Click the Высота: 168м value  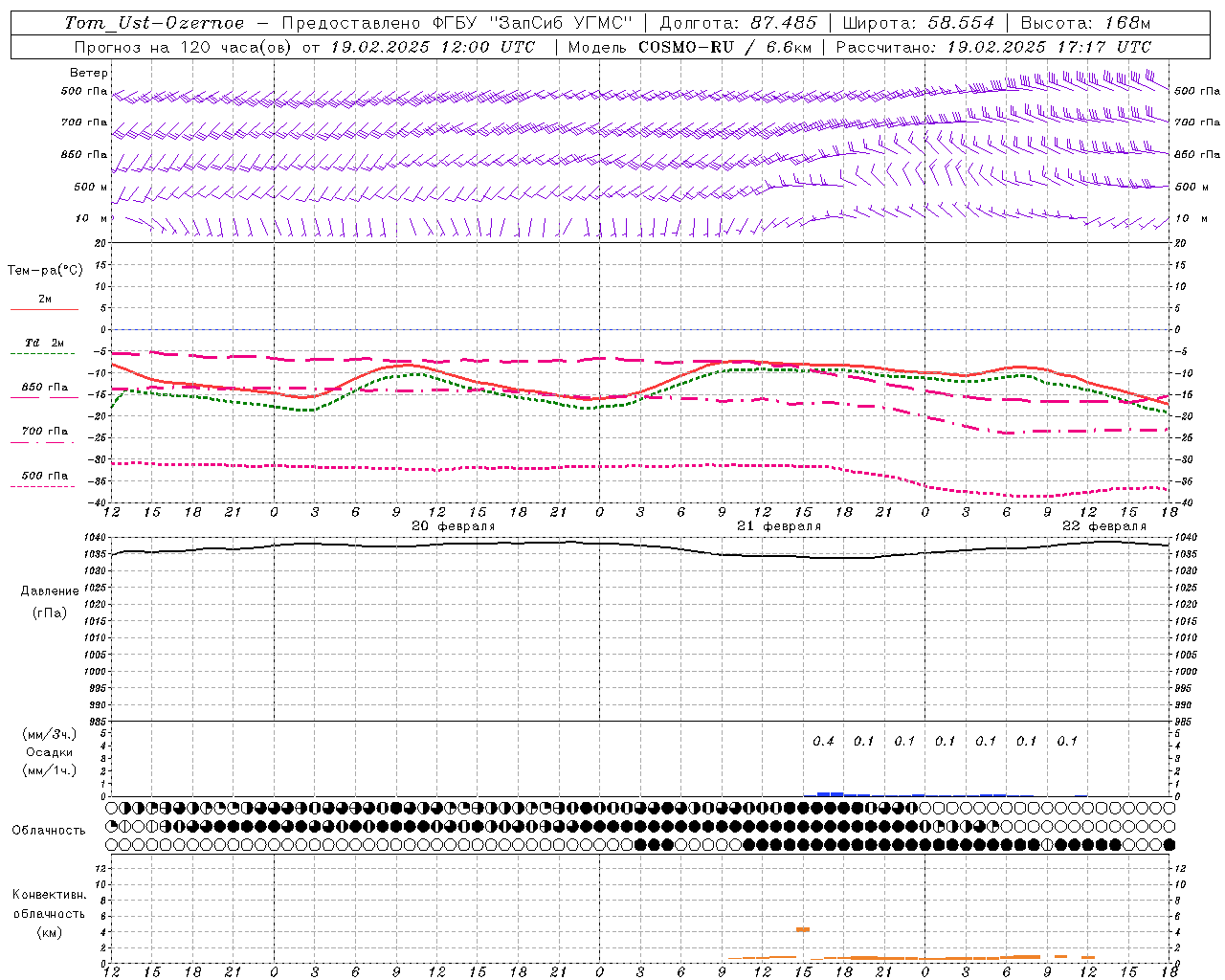[x=1085, y=23]
